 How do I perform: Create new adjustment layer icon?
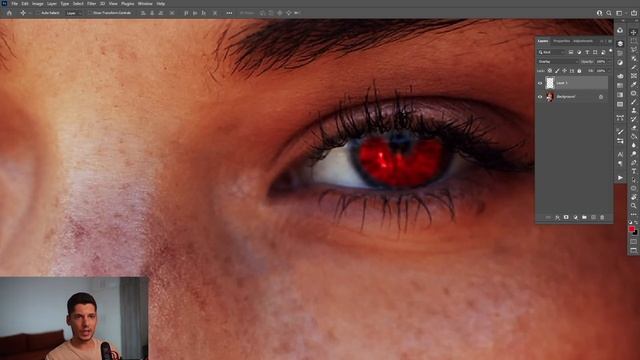tap(576, 218)
